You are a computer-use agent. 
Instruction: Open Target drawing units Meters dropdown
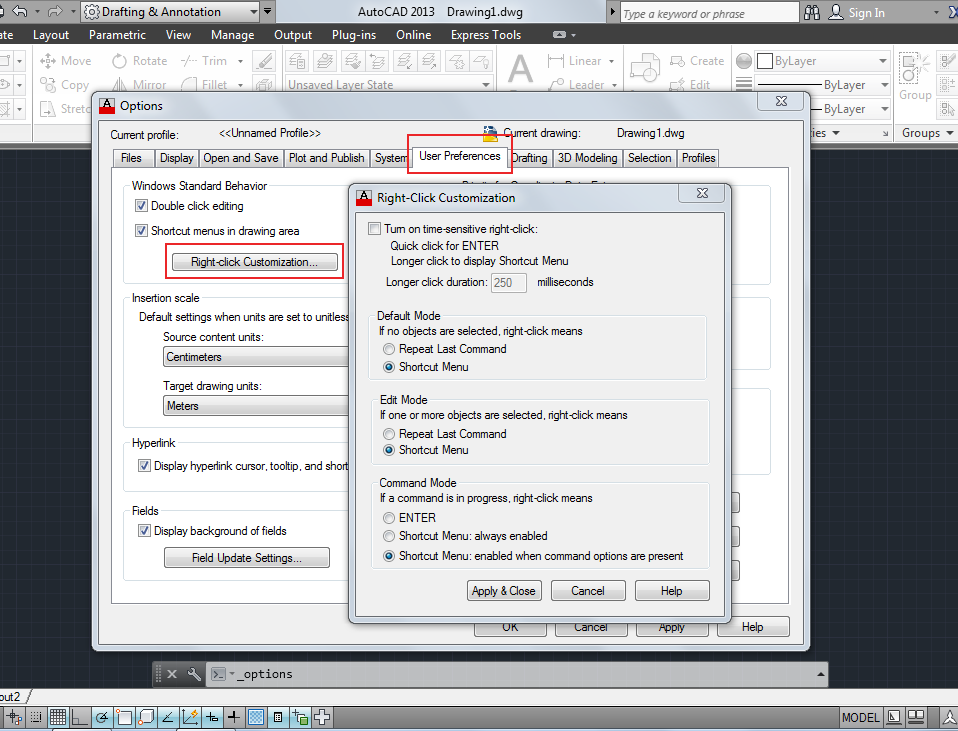coord(256,406)
